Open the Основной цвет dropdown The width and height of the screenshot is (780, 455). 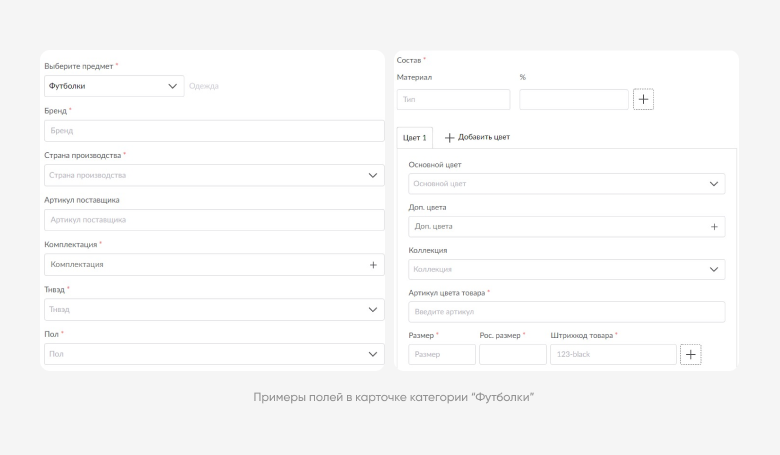[x=567, y=184]
